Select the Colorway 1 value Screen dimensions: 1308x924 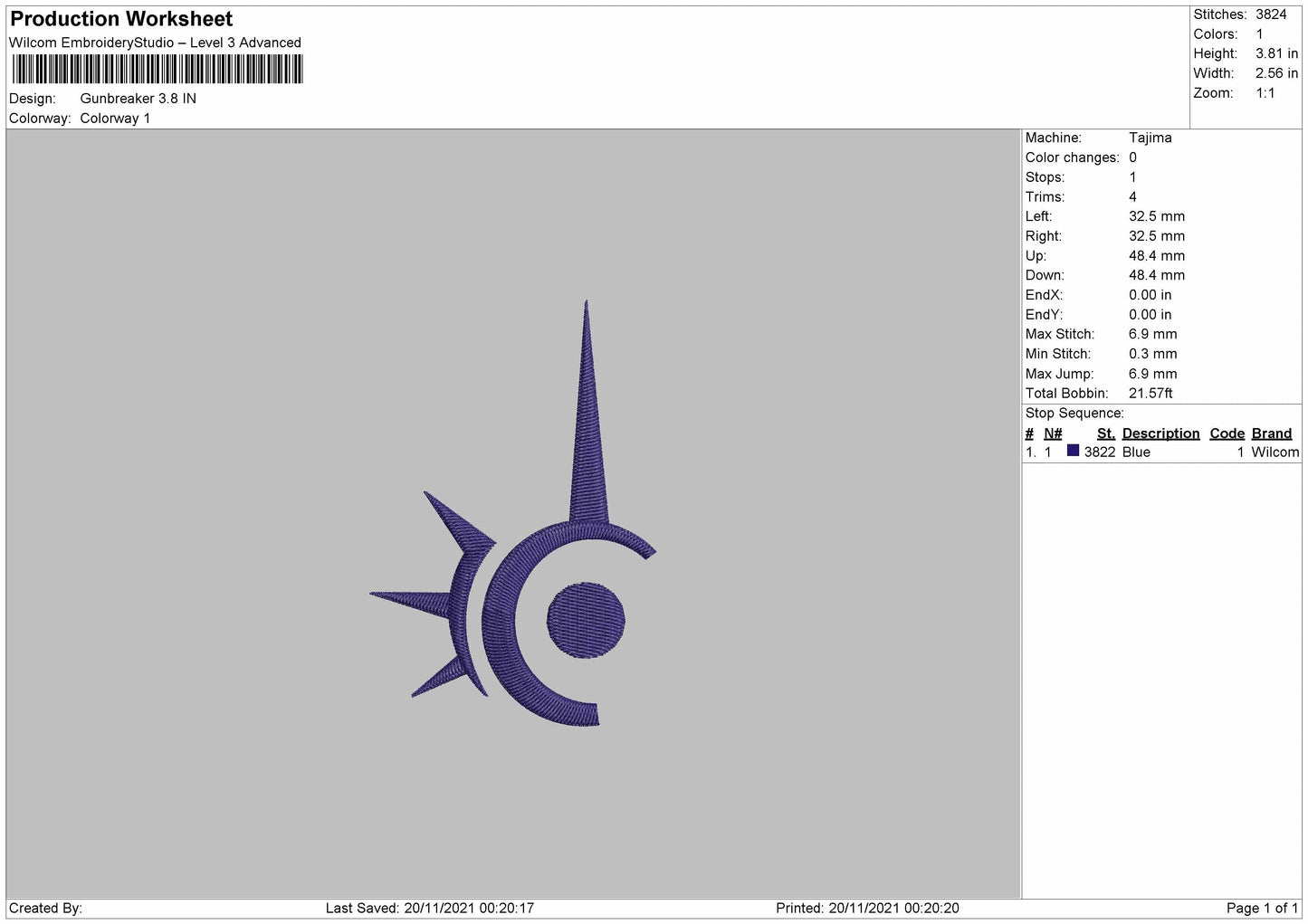[x=115, y=119]
